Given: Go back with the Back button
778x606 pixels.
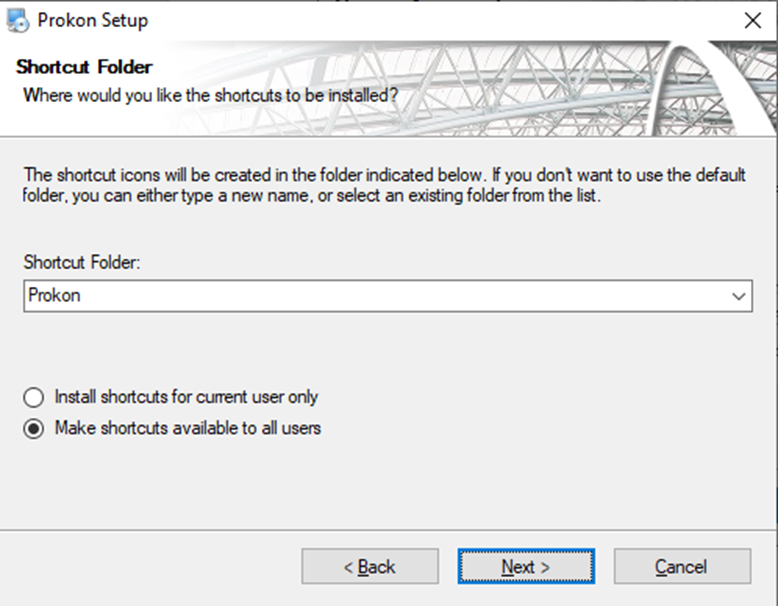Looking at the screenshot, I should [x=370, y=567].
